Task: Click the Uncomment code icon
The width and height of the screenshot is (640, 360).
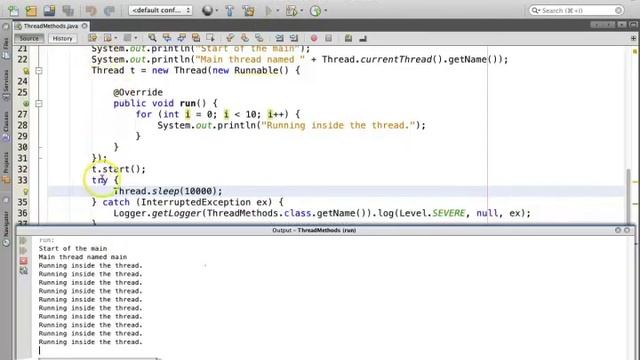Action: (363, 38)
